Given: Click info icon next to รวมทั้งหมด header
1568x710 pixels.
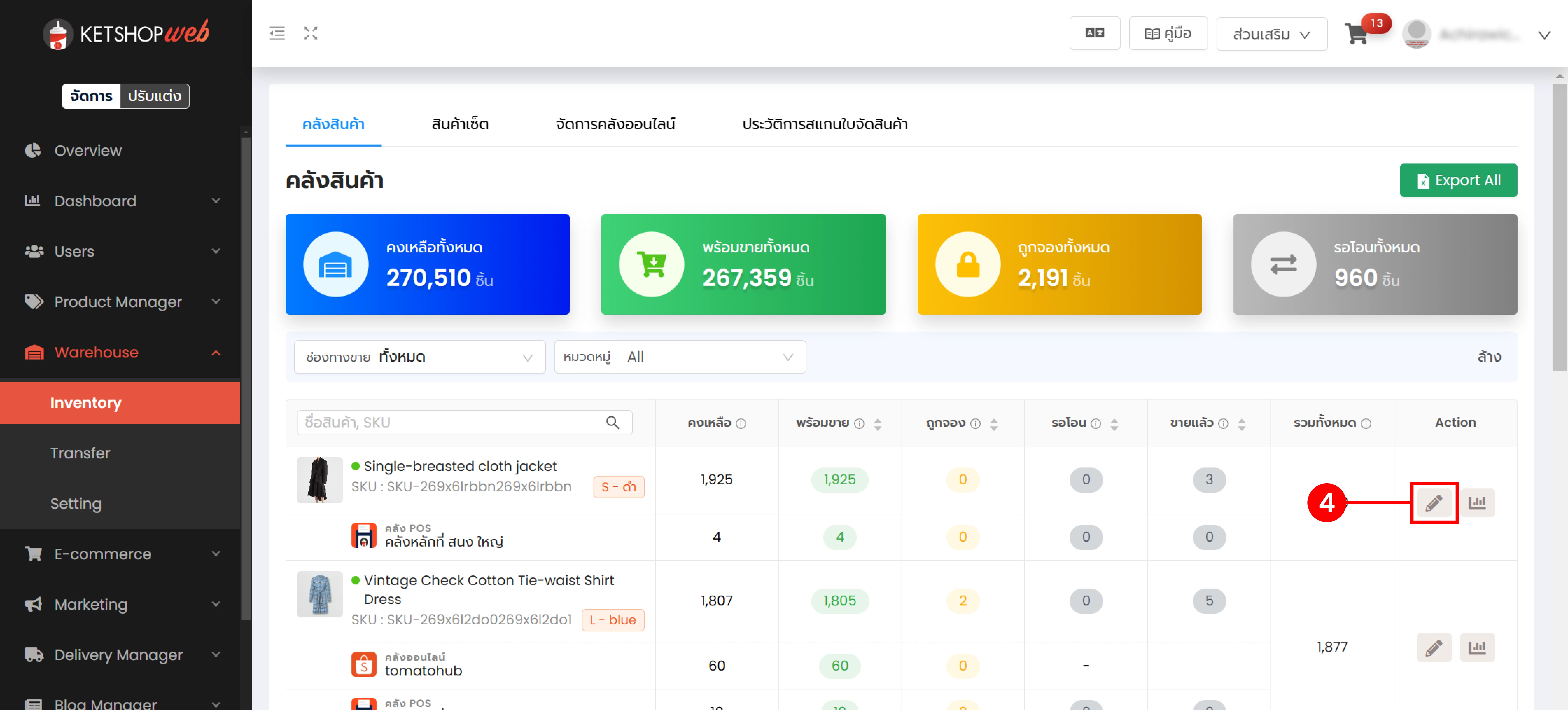Looking at the screenshot, I should [1366, 424].
